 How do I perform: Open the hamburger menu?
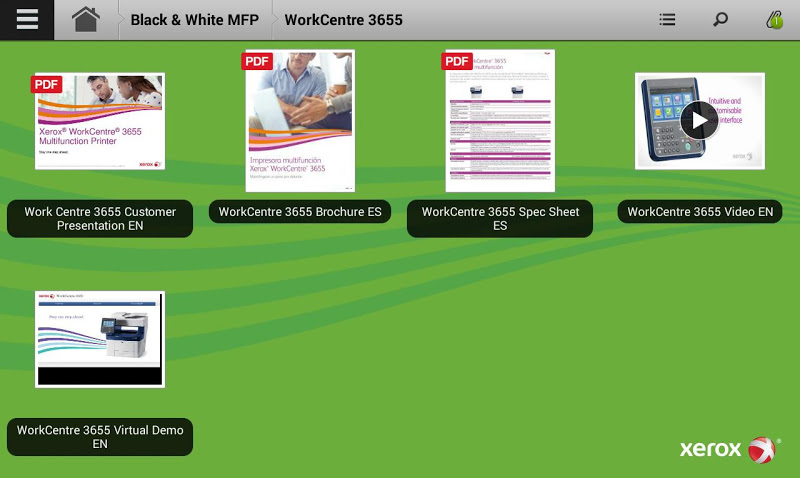point(27,19)
